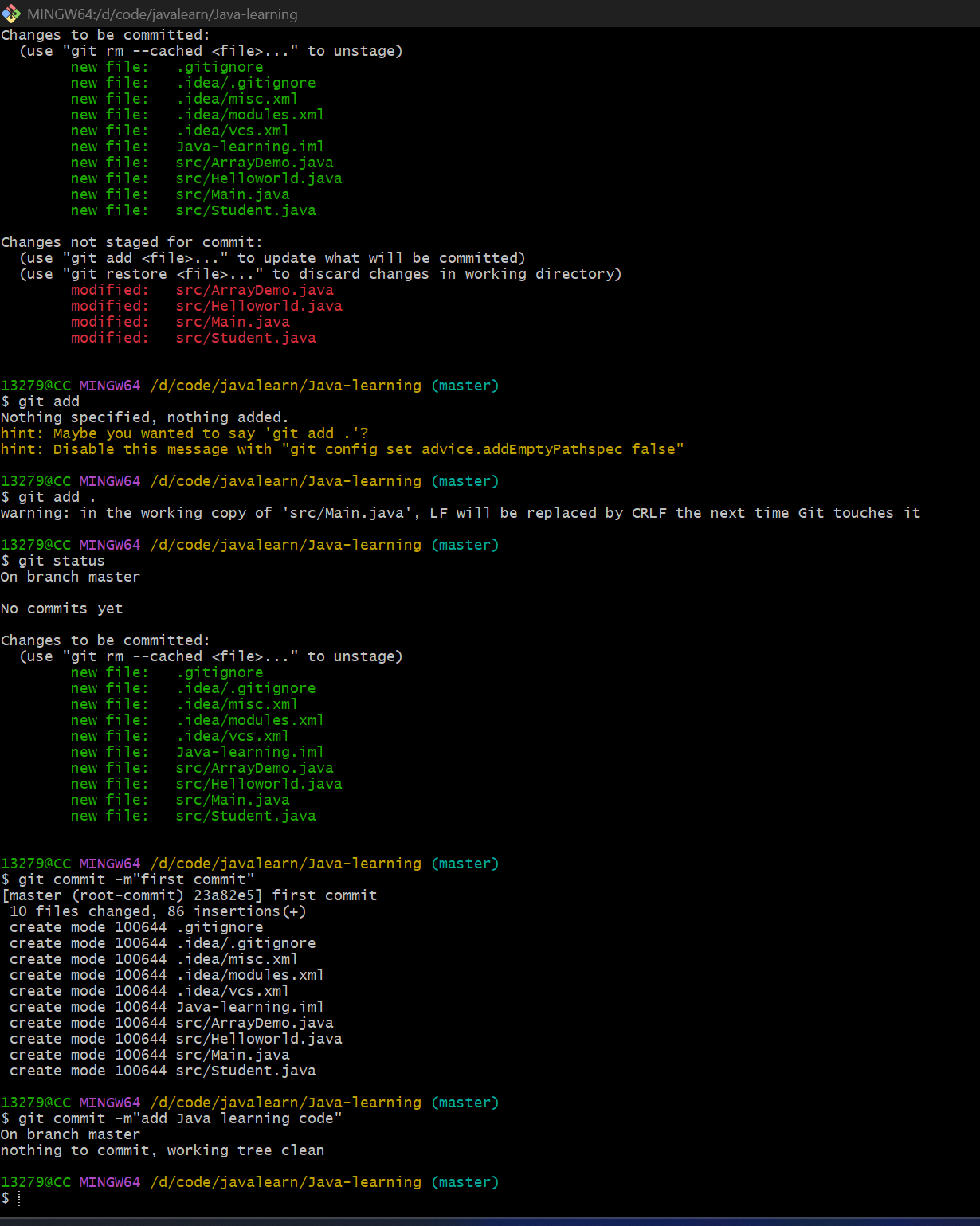The width and height of the screenshot is (980, 1226).
Task: Click "10 files changed, 86 insertions(+)" line
Action: (x=158, y=911)
